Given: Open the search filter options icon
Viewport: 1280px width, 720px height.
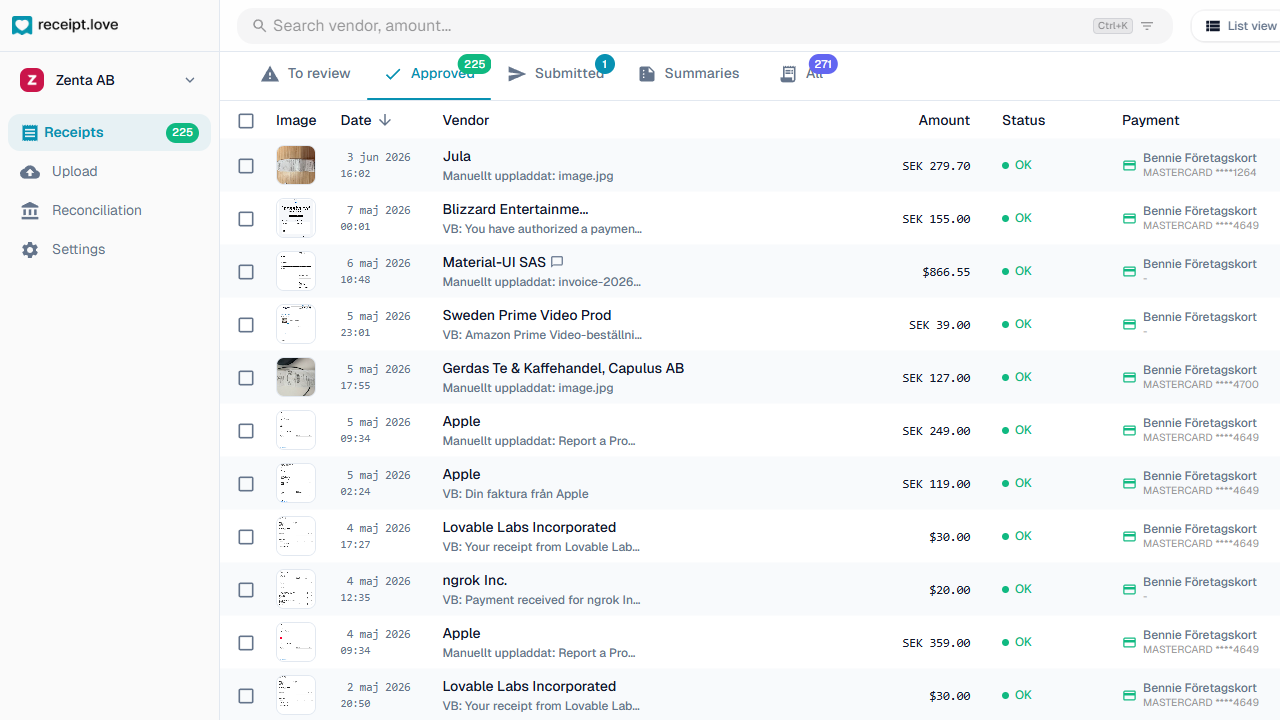Looking at the screenshot, I should 1147,26.
